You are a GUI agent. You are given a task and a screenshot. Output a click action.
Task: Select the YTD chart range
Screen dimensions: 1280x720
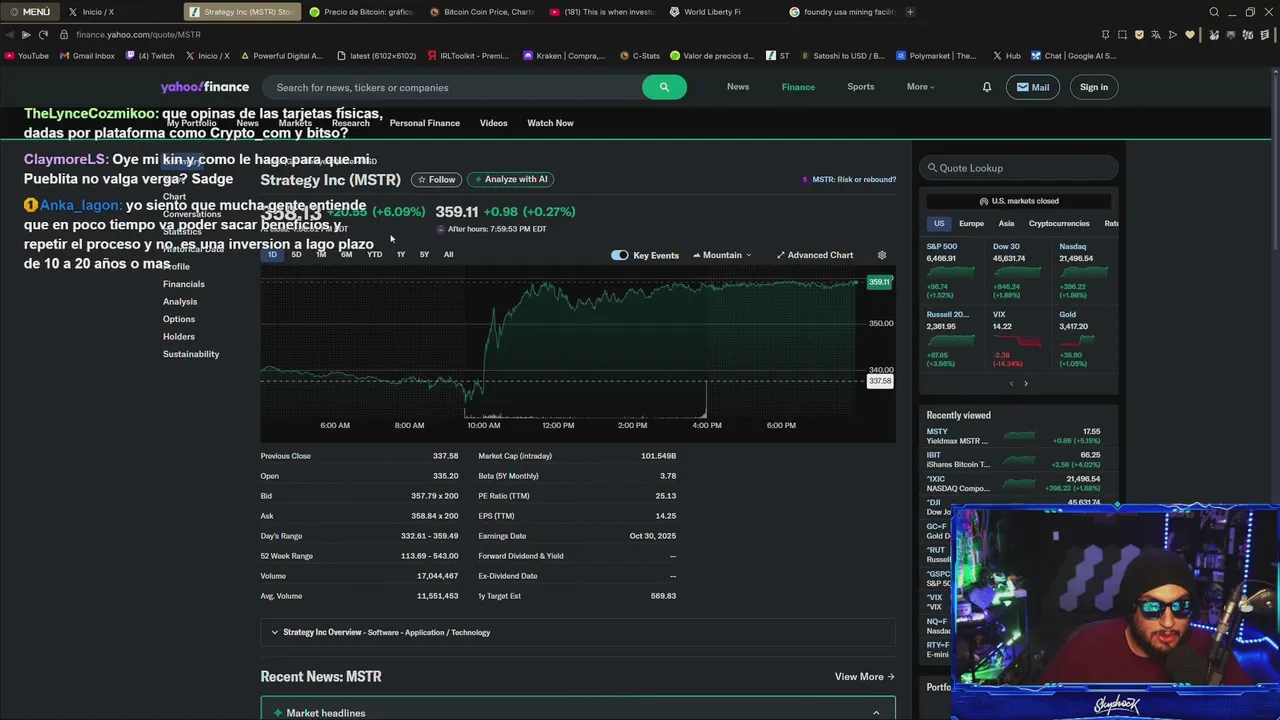coord(374,255)
